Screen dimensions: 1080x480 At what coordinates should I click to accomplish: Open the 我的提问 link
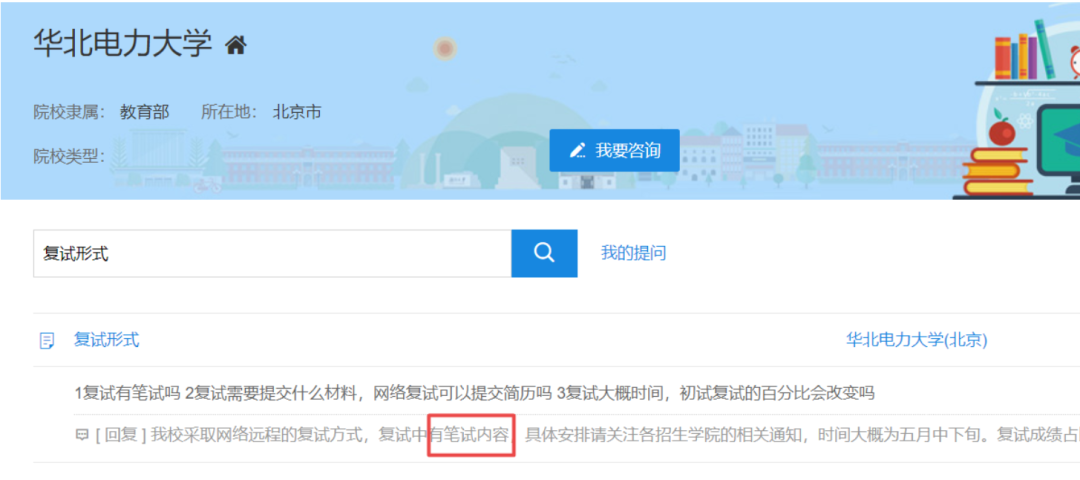tap(633, 253)
